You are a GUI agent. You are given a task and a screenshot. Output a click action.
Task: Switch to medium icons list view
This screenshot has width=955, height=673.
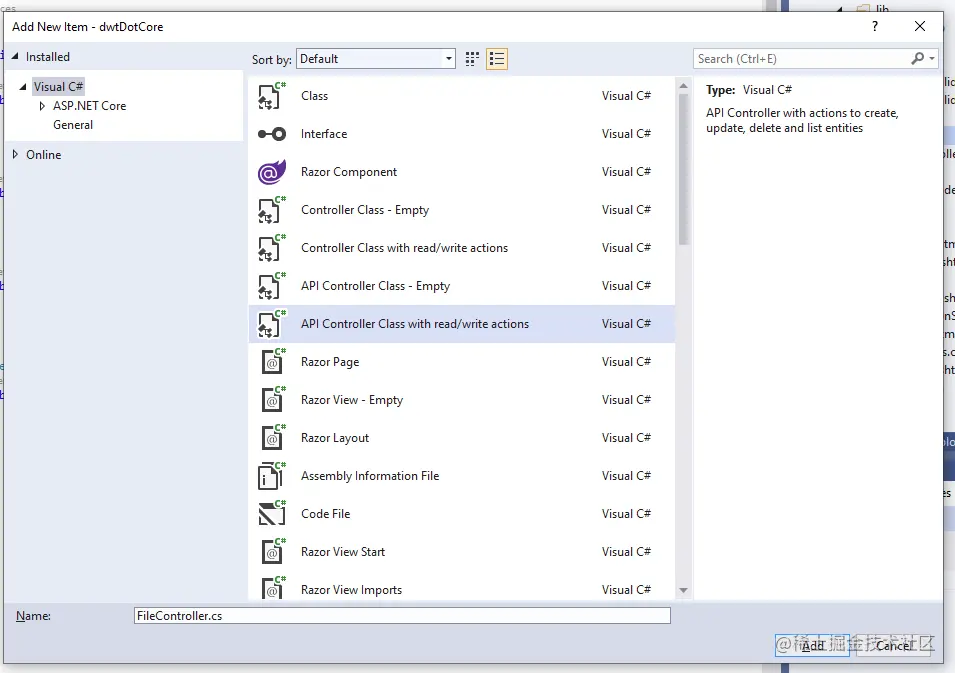click(497, 59)
